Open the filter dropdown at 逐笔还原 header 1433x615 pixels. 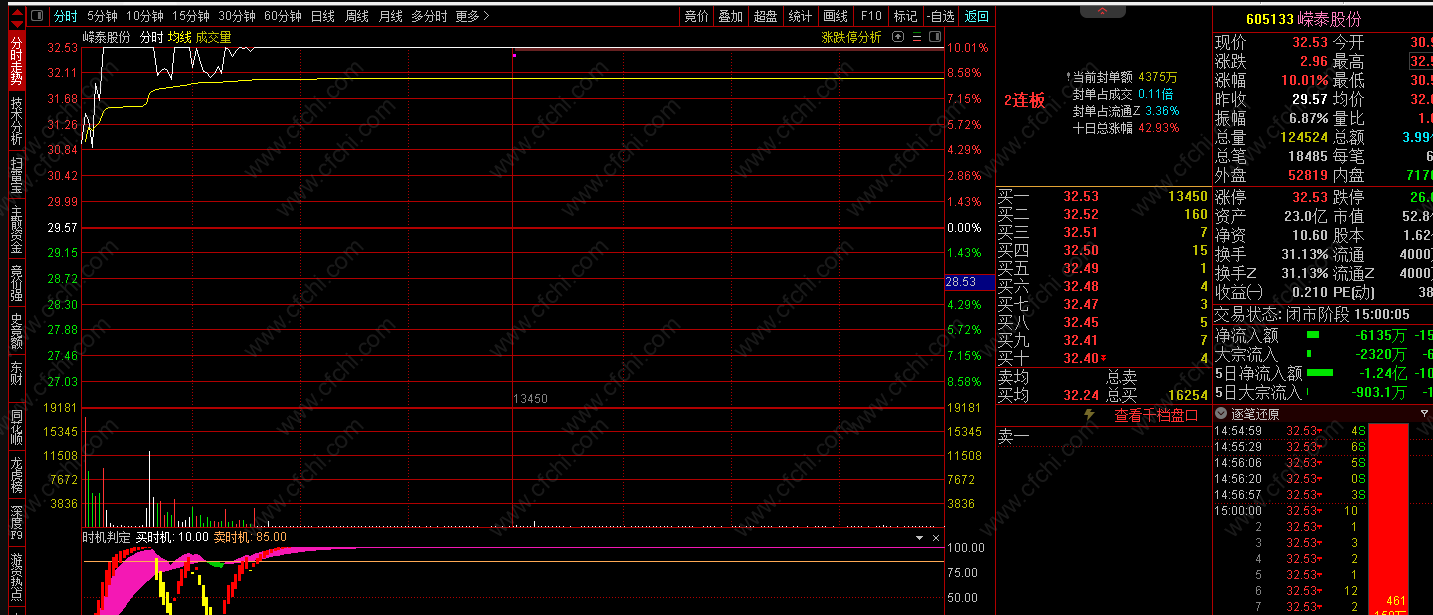tap(1424, 413)
